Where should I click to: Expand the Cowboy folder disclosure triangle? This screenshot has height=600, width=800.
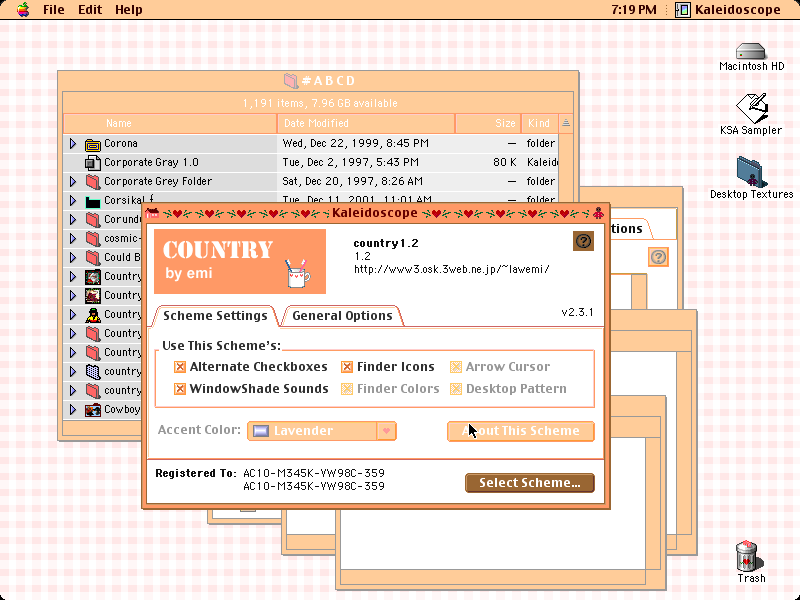[x=73, y=410]
